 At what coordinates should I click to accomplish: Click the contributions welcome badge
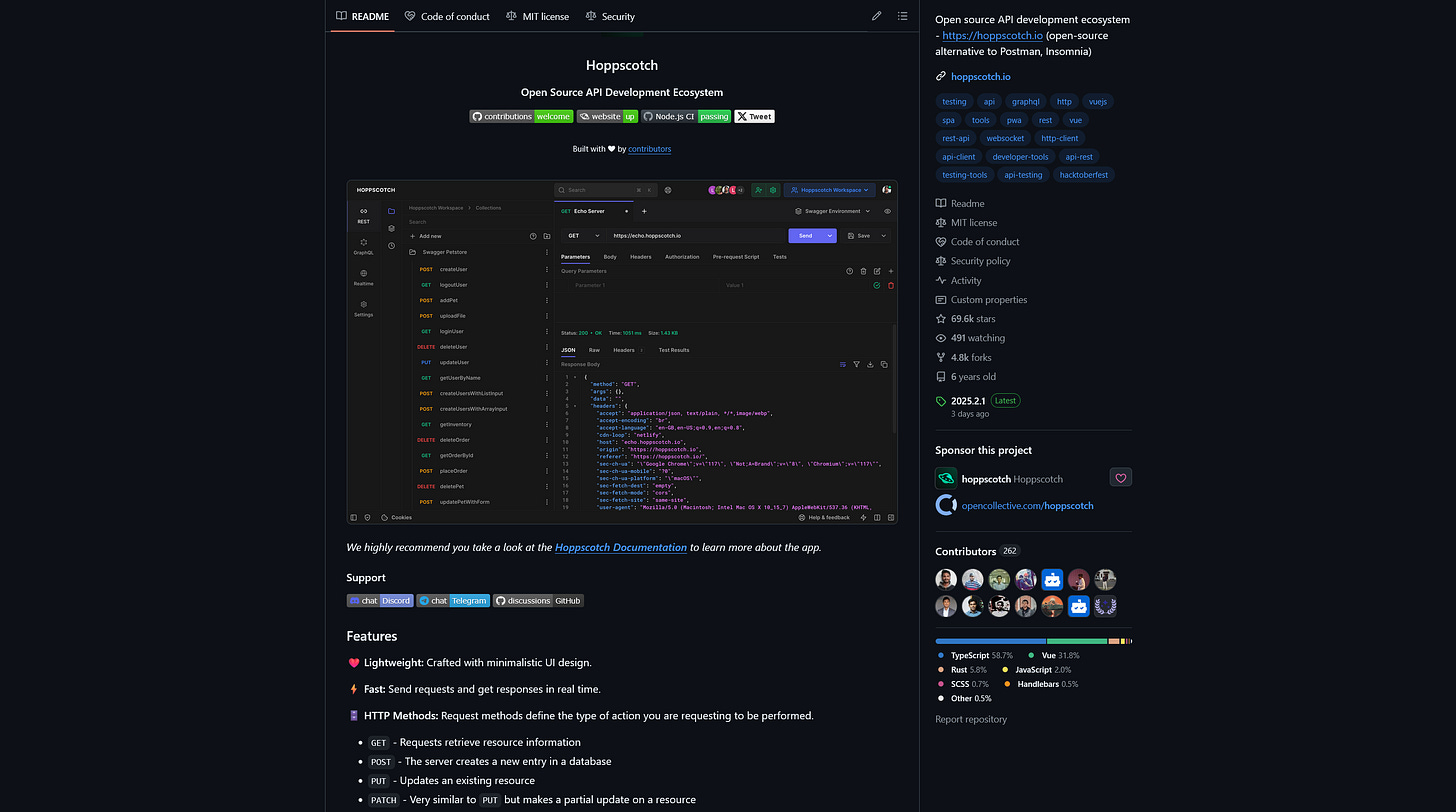521,116
